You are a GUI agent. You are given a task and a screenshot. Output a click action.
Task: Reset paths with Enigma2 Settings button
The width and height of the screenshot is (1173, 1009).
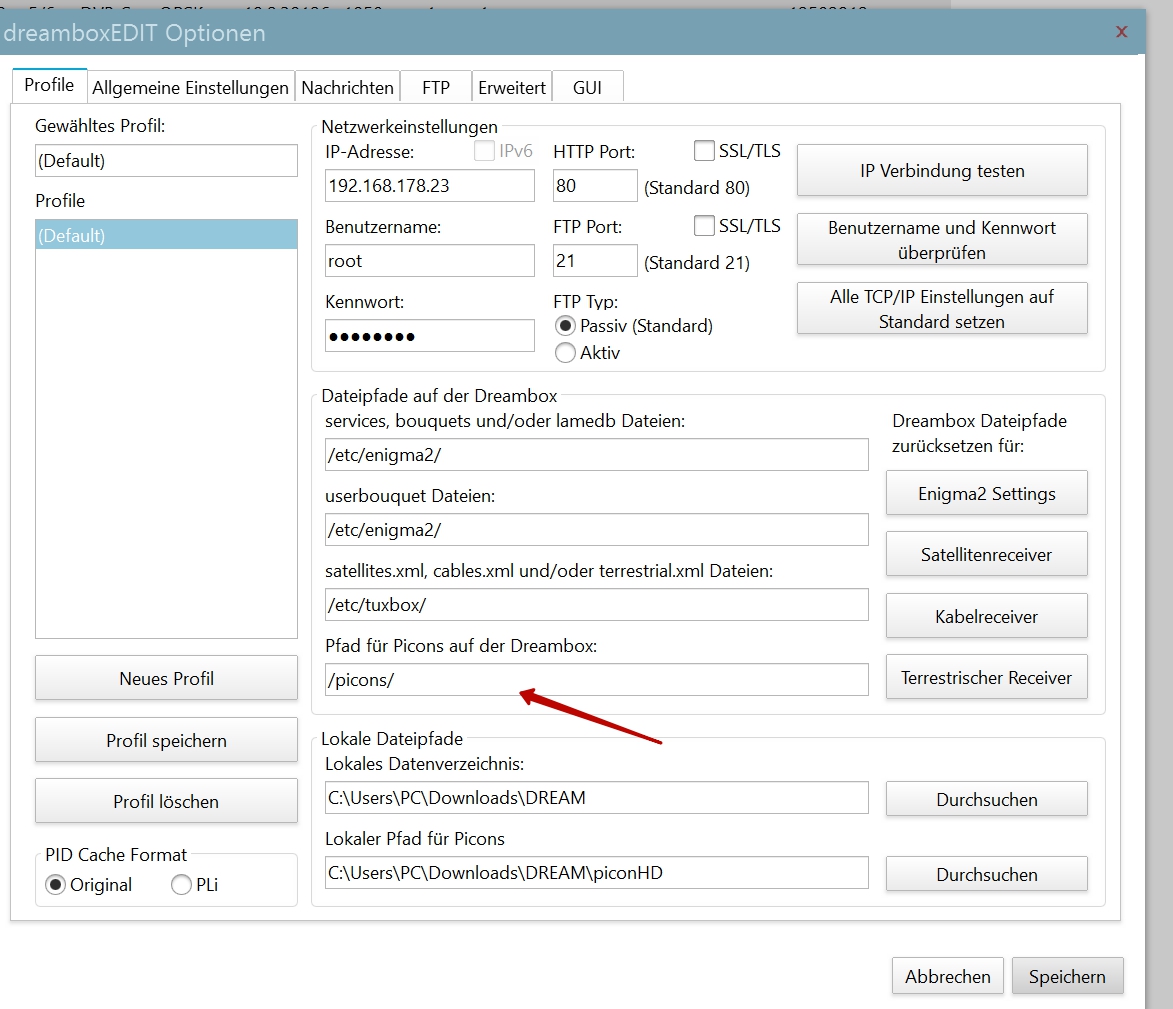click(986, 494)
